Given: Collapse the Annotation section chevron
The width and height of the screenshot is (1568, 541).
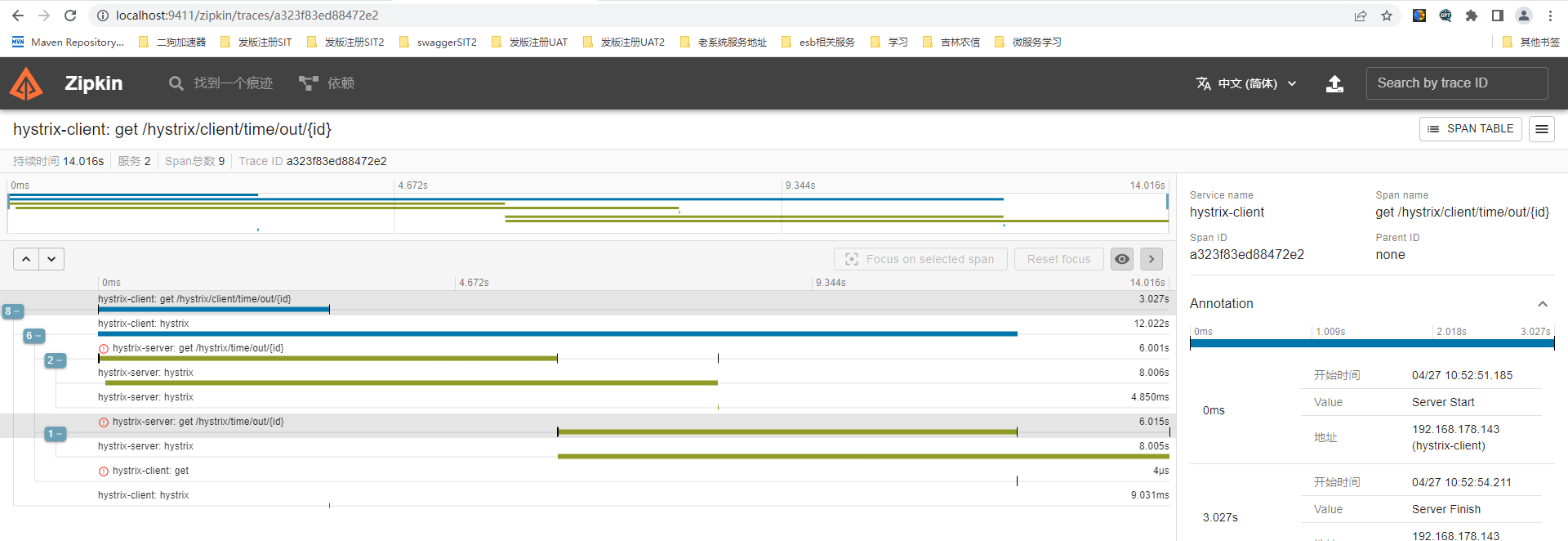Looking at the screenshot, I should (1543, 304).
